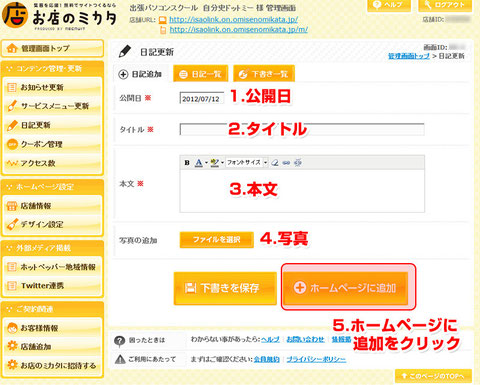This screenshot has height=385, width=480.
Task: Open 店舗情報 in the sidebar
Action: (52, 206)
